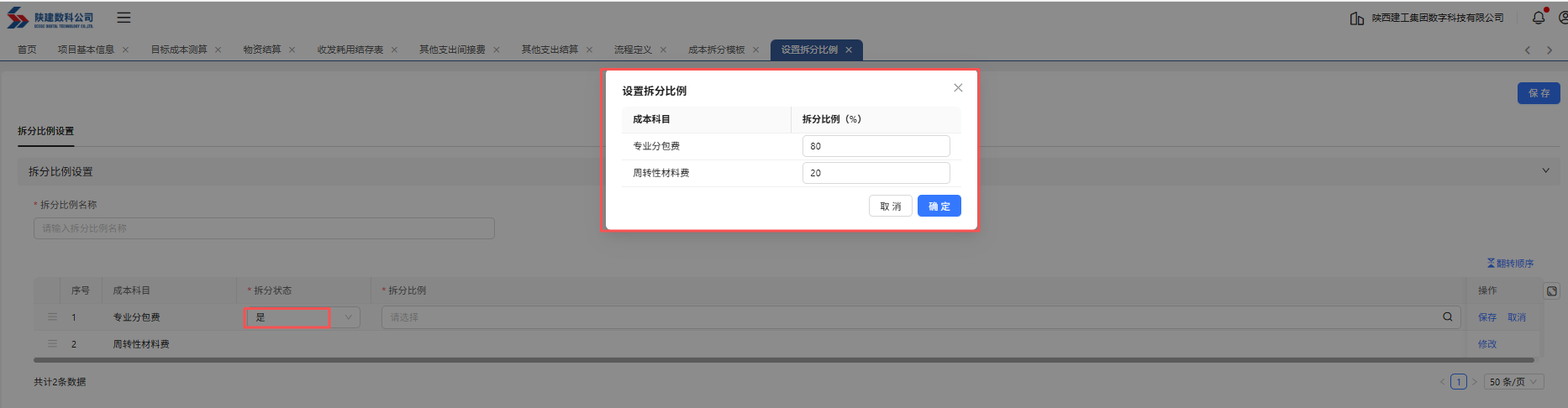This screenshot has width=1568, height=408.
Task: Open the 50 条/页 page size dropdown
Action: tap(1513, 382)
